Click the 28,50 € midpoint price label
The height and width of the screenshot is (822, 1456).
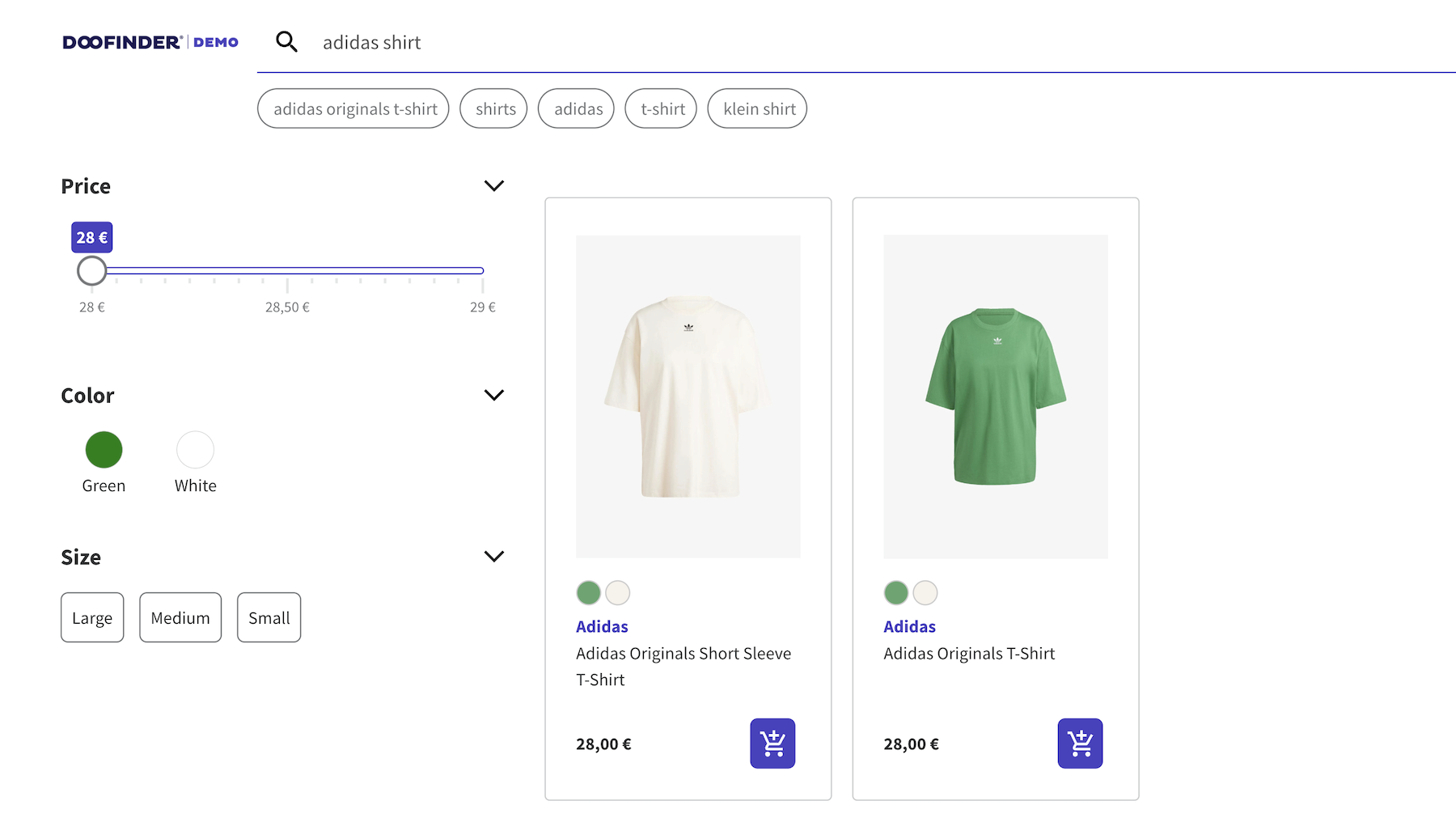click(x=287, y=307)
